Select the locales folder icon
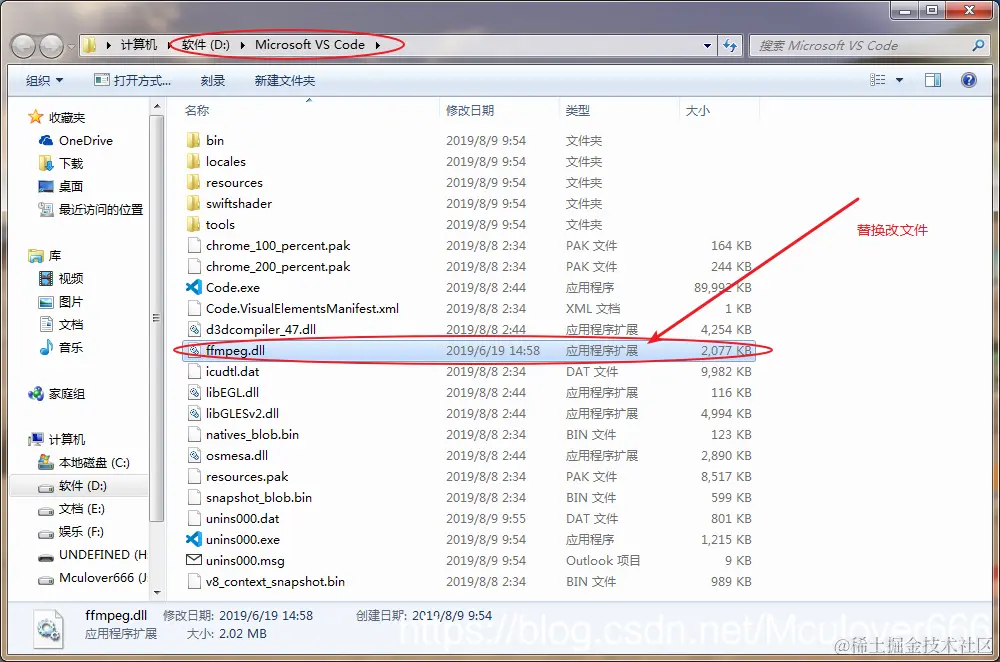 pyautogui.click(x=193, y=161)
